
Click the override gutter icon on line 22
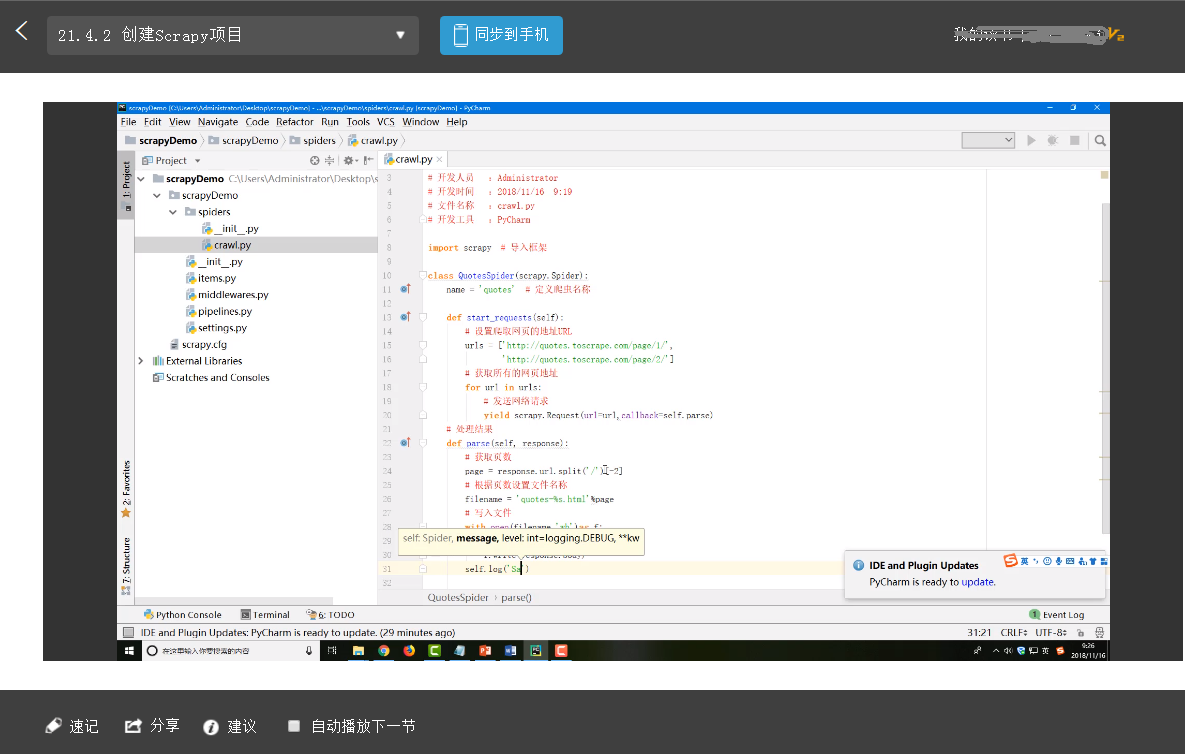(405, 443)
